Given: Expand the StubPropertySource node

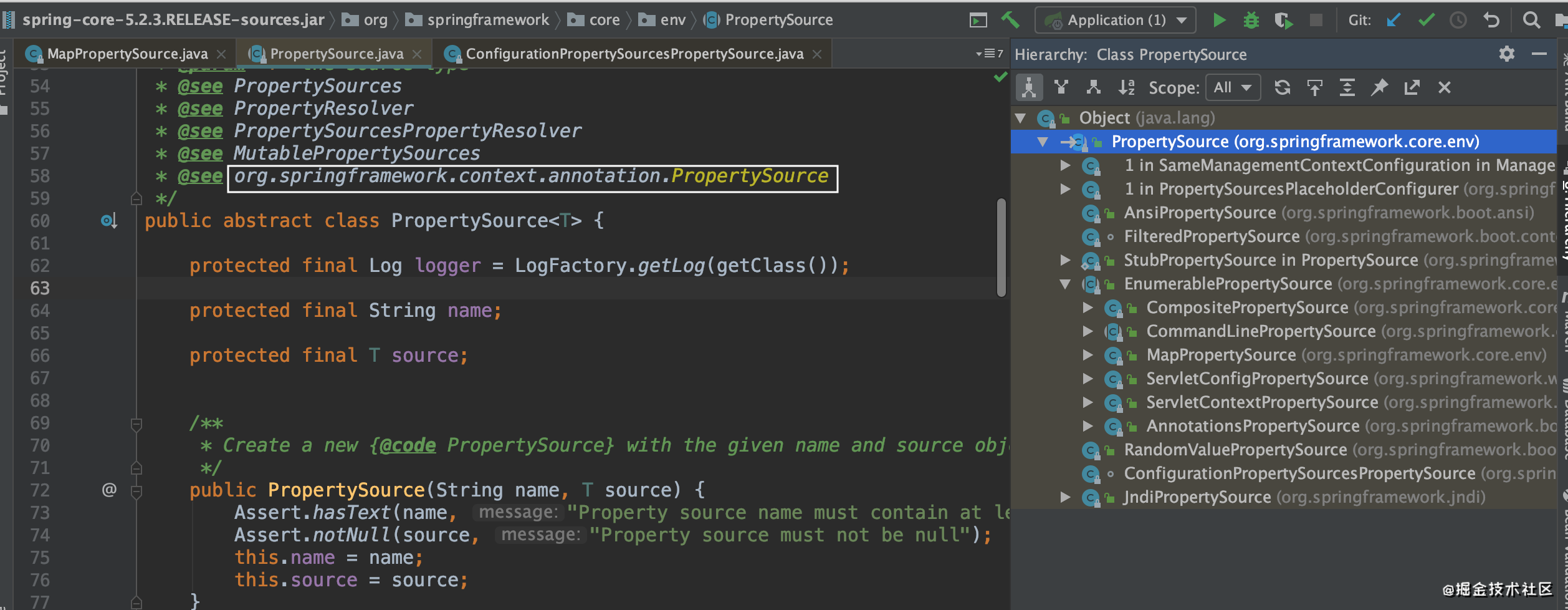Looking at the screenshot, I should pos(1068,260).
